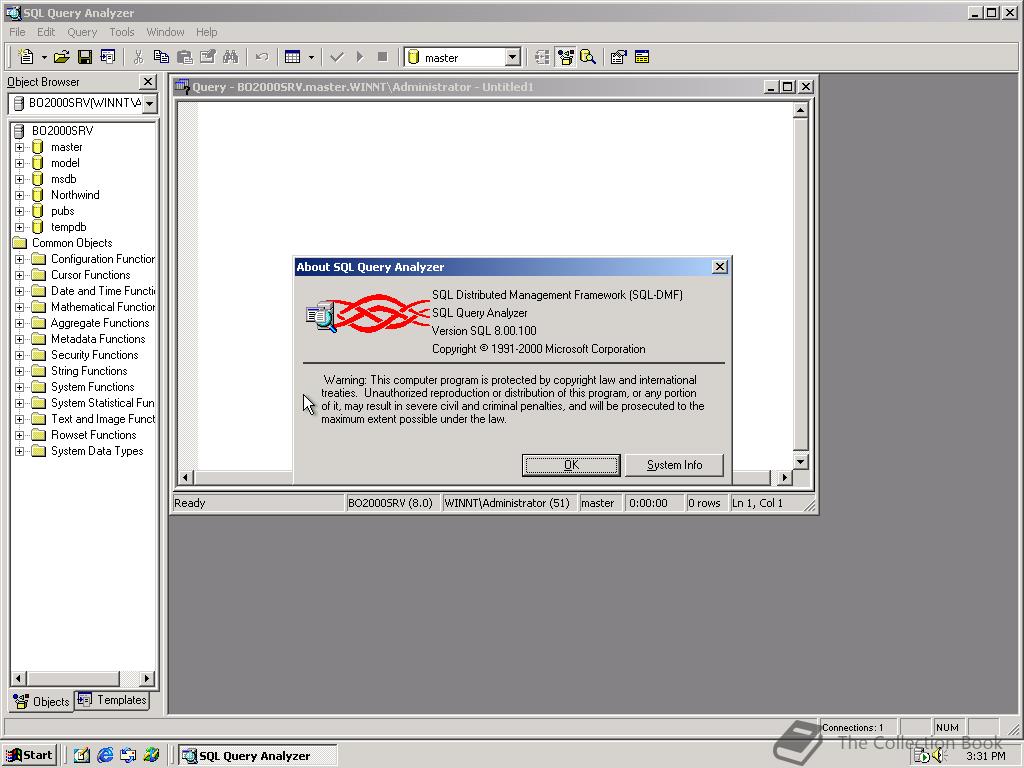Screen dimensions: 1024x768
Task: Click the Object Search magnifier icon
Action: point(588,57)
